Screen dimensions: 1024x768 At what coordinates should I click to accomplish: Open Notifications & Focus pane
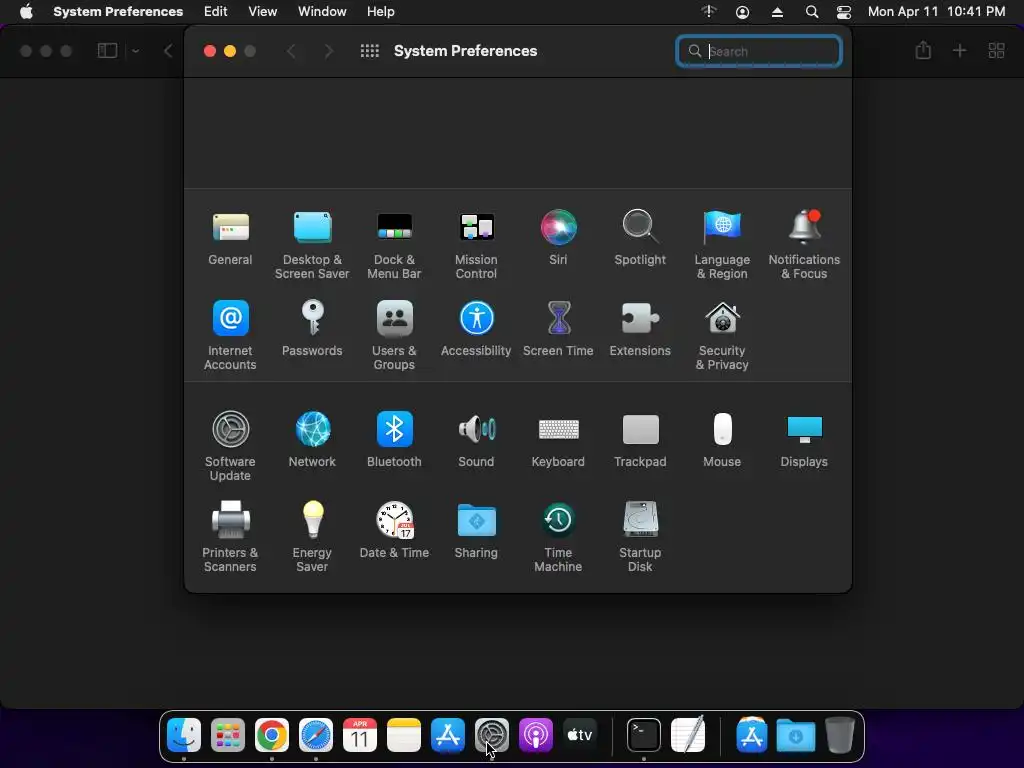pyautogui.click(x=804, y=245)
